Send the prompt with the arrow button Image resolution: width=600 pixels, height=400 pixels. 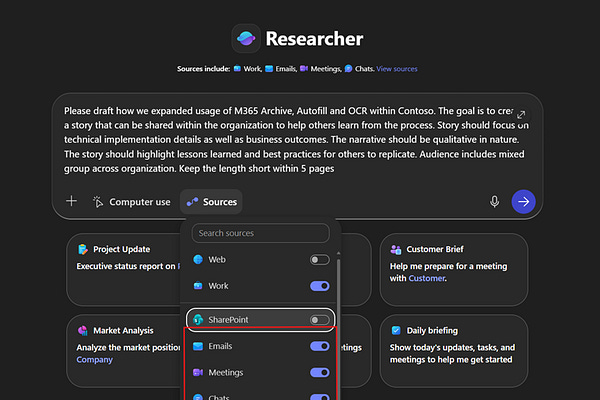coord(523,201)
